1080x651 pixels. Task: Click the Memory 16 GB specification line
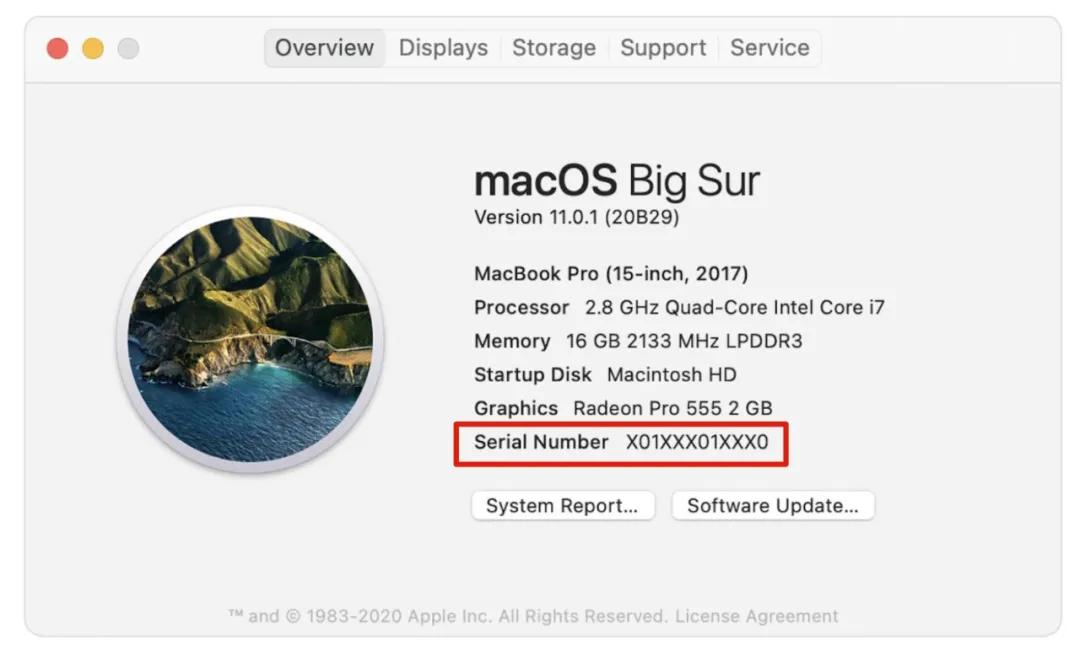coord(638,341)
